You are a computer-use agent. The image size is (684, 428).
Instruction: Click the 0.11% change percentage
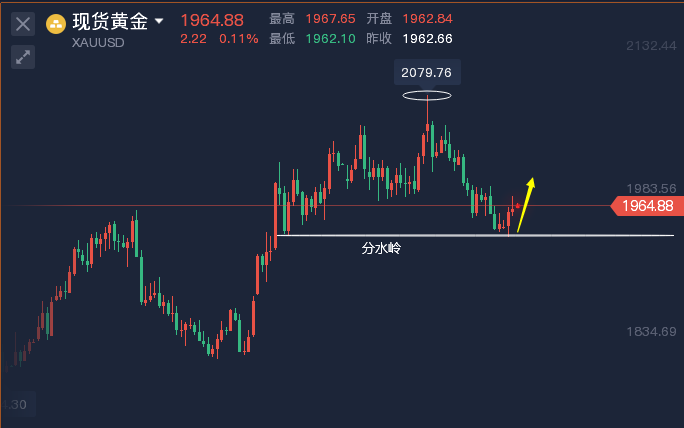click(239, 39)
